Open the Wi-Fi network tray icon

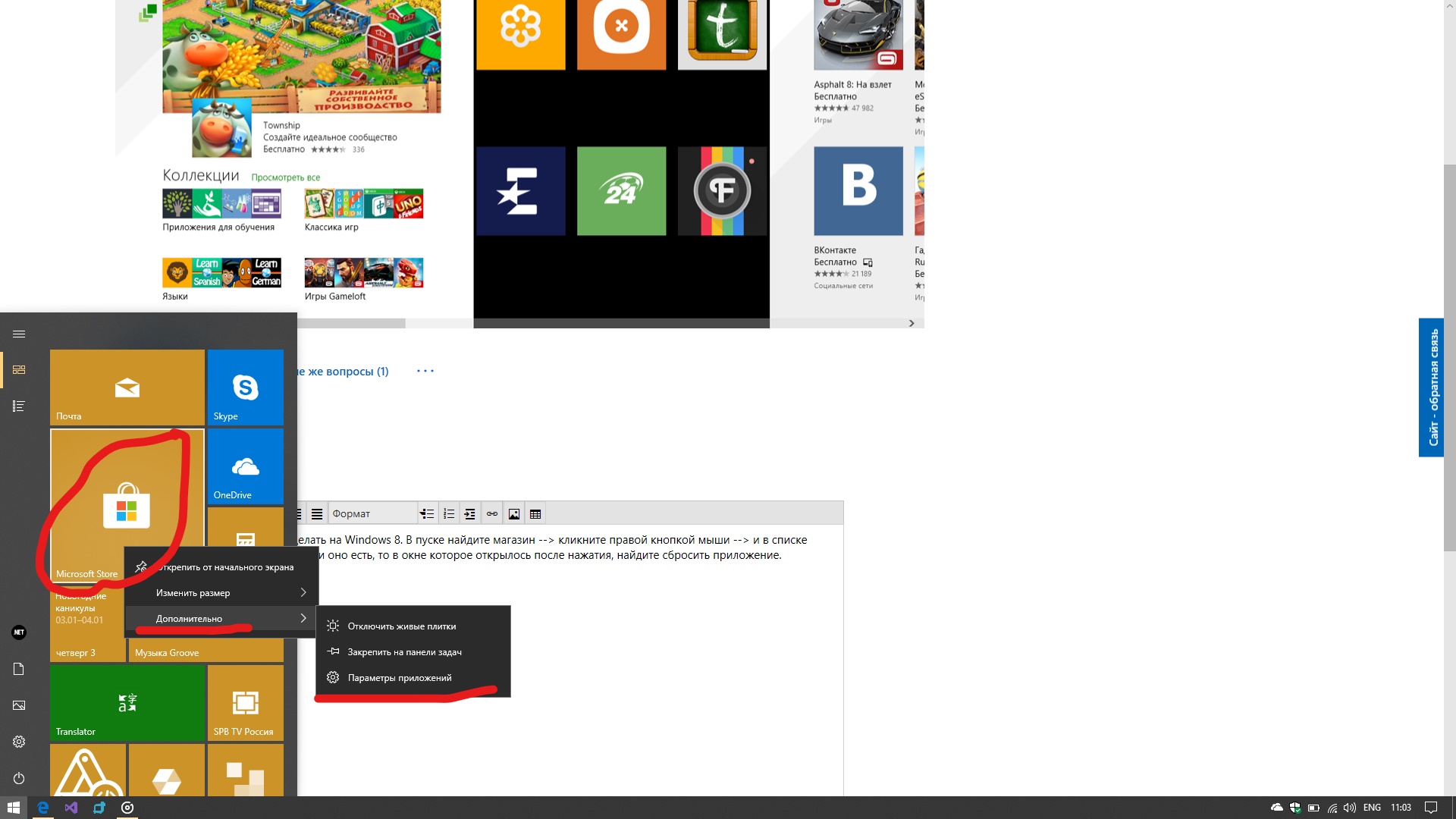coord(1332,808)
